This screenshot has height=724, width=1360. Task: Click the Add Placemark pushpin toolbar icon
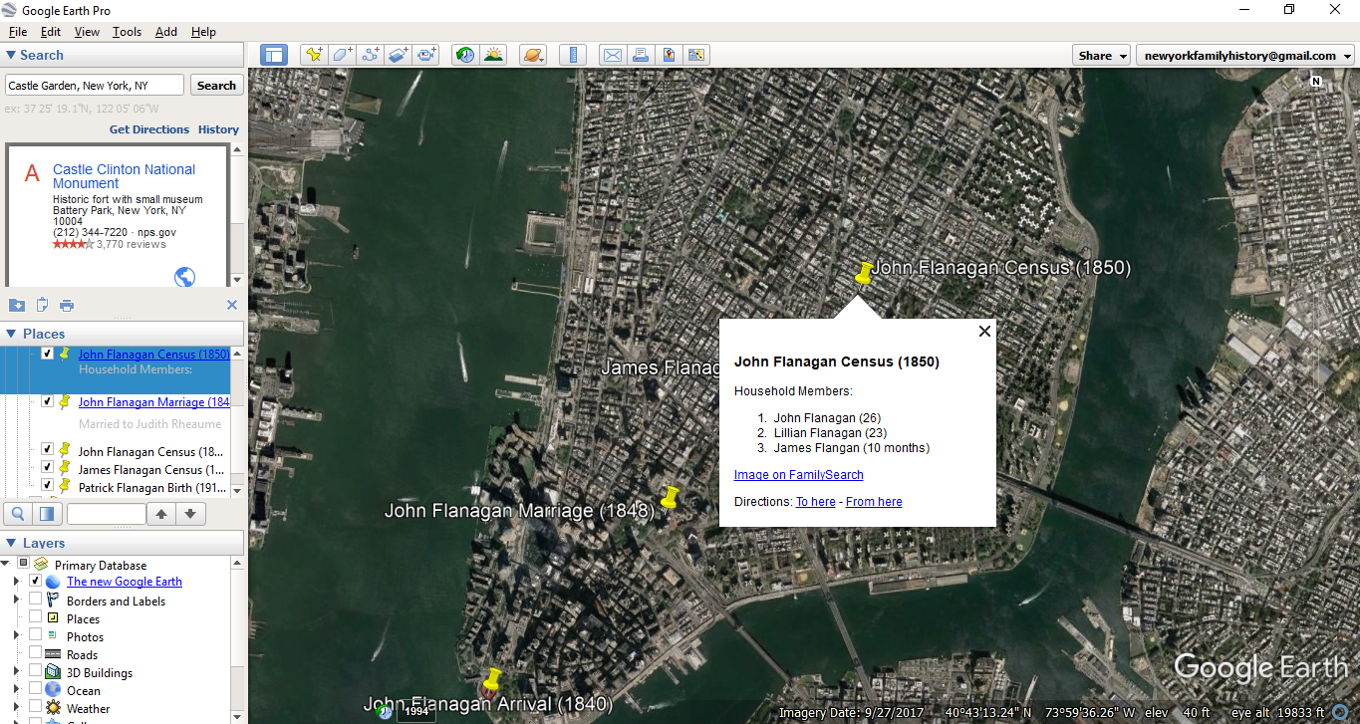tap(315, 55)
